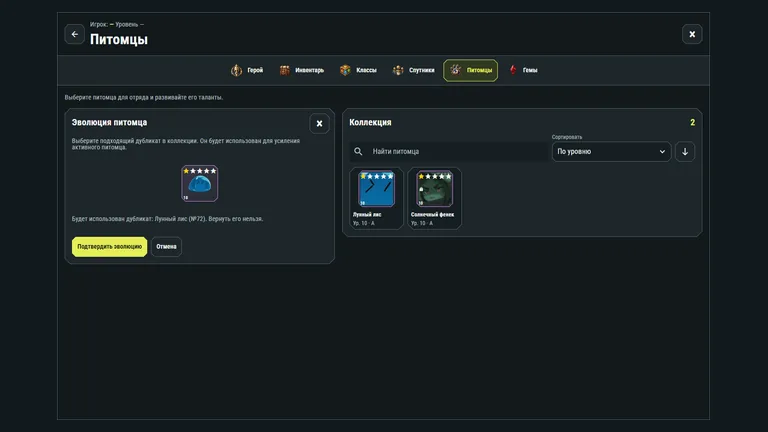Viewport: 768px width, 432px height.
Task: Click the Коллекция heading
Action: [370, 122]
